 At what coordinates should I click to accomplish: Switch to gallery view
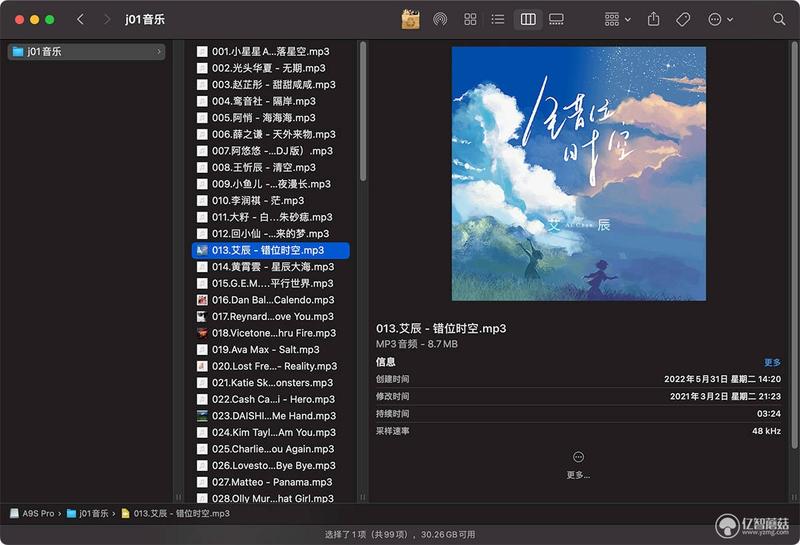click(556, 19)
